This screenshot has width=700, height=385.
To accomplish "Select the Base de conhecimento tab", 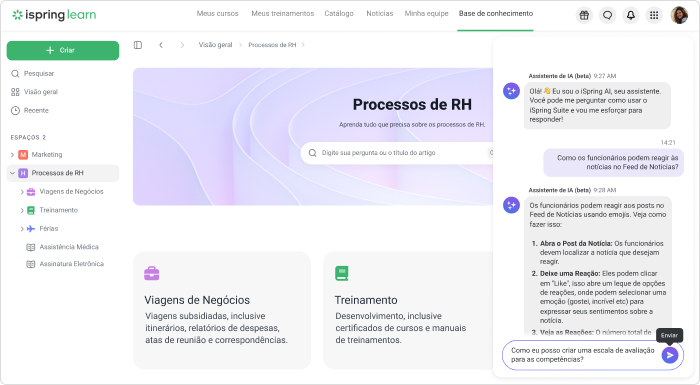I will [496, 13].
